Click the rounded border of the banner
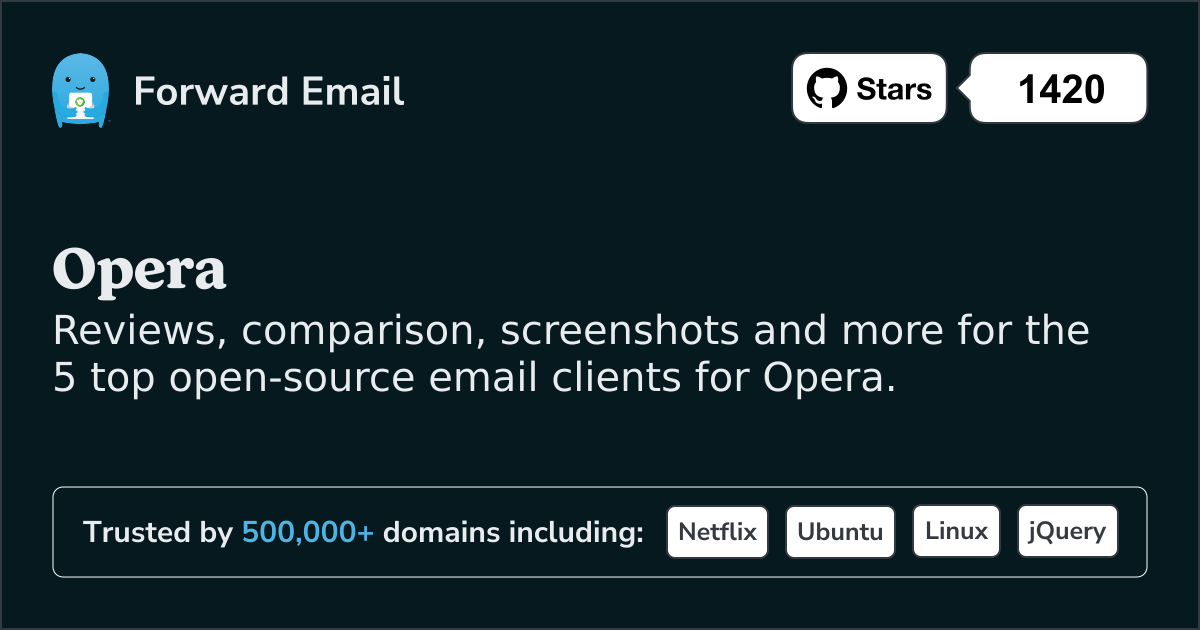 coord(600,489)
